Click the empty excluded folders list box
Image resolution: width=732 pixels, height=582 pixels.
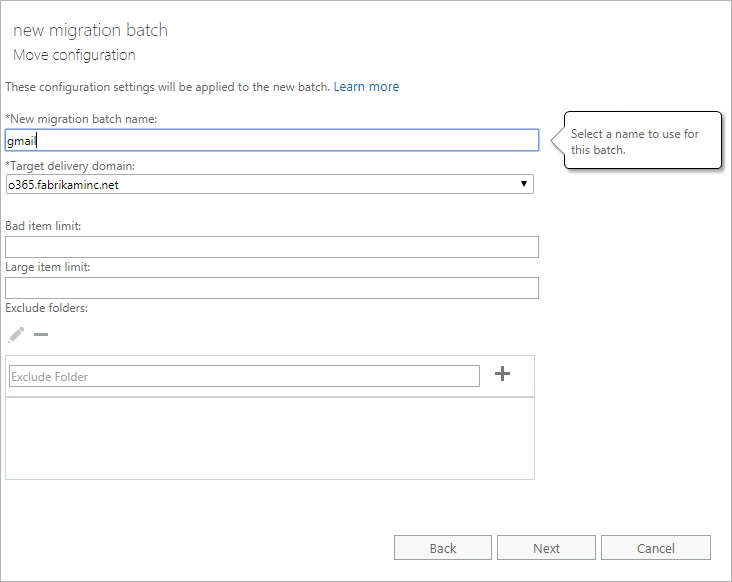(x=269, y=438)
